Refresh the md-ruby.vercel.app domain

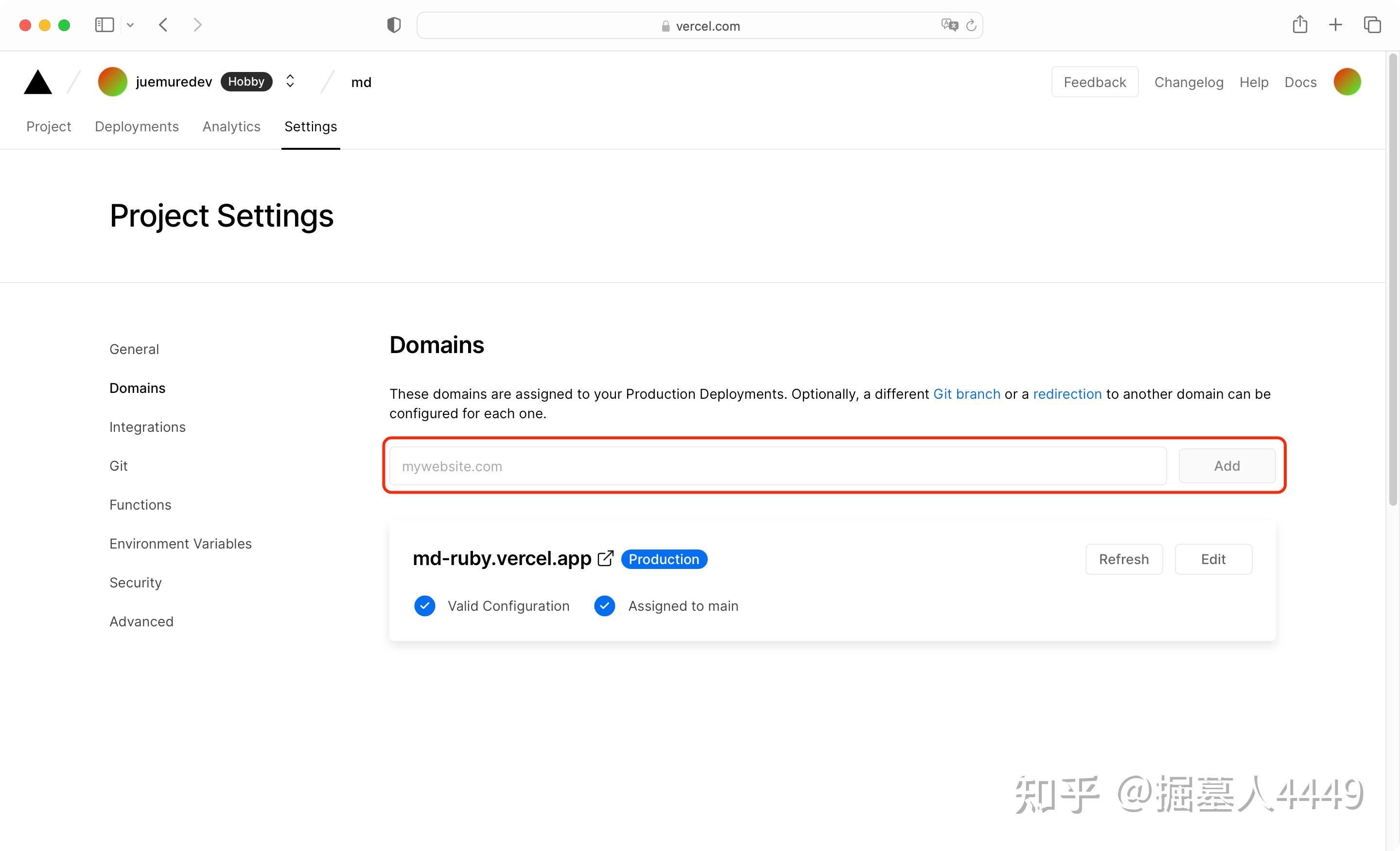tap(1123, 559)
